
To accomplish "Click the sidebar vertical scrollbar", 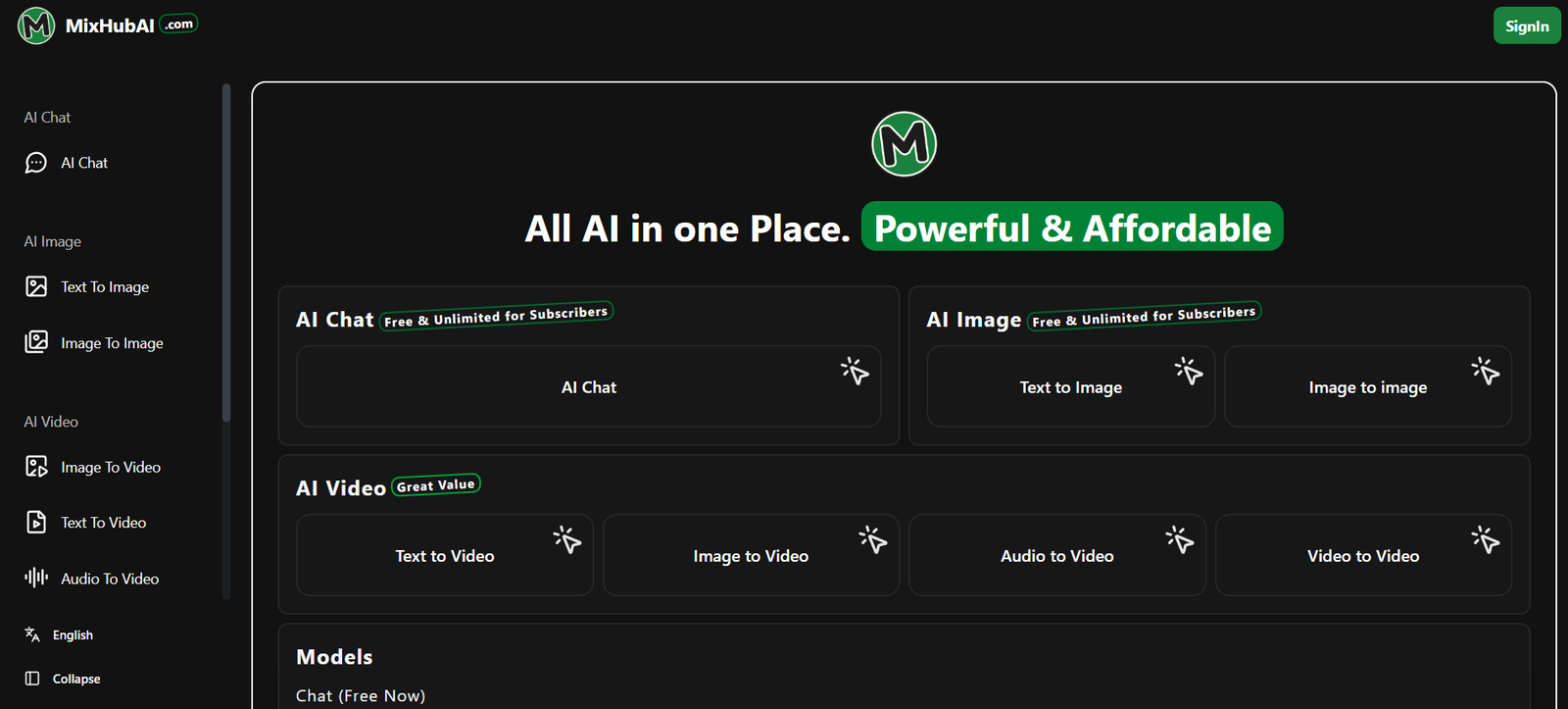I will (226, 255).
